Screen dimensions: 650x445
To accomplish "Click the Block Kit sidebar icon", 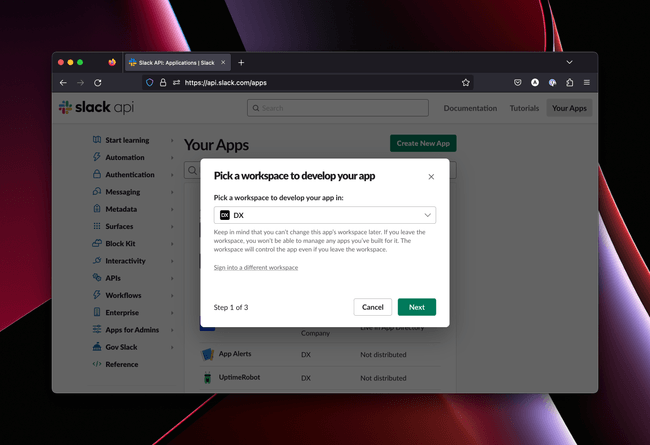I will 97,243.
